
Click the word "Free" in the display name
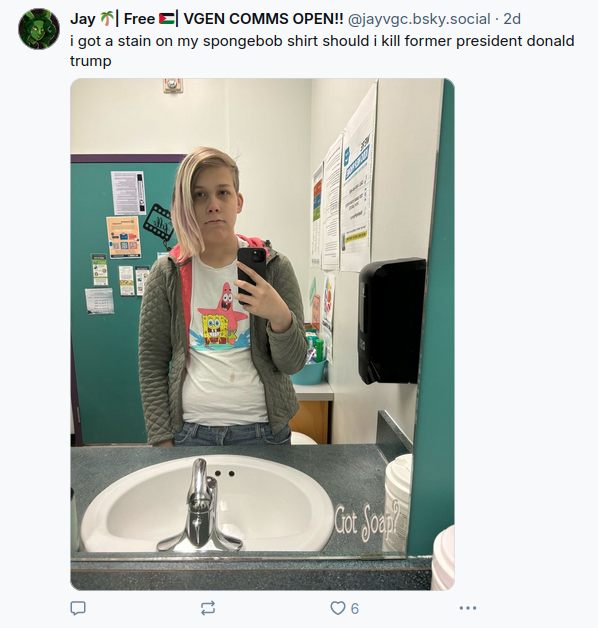point(139,18)
